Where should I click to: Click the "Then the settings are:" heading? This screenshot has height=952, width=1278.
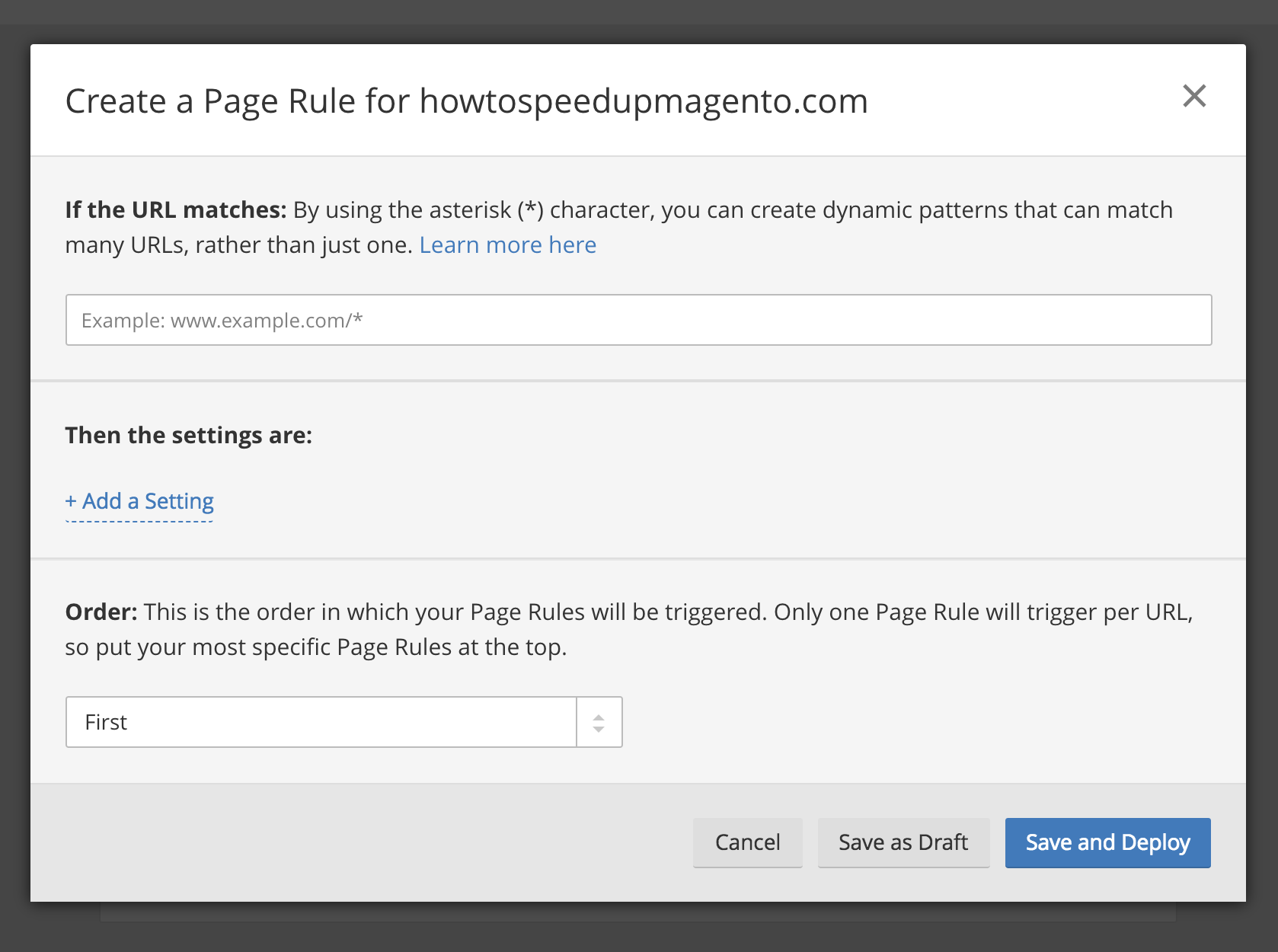(x=189, y=436)
